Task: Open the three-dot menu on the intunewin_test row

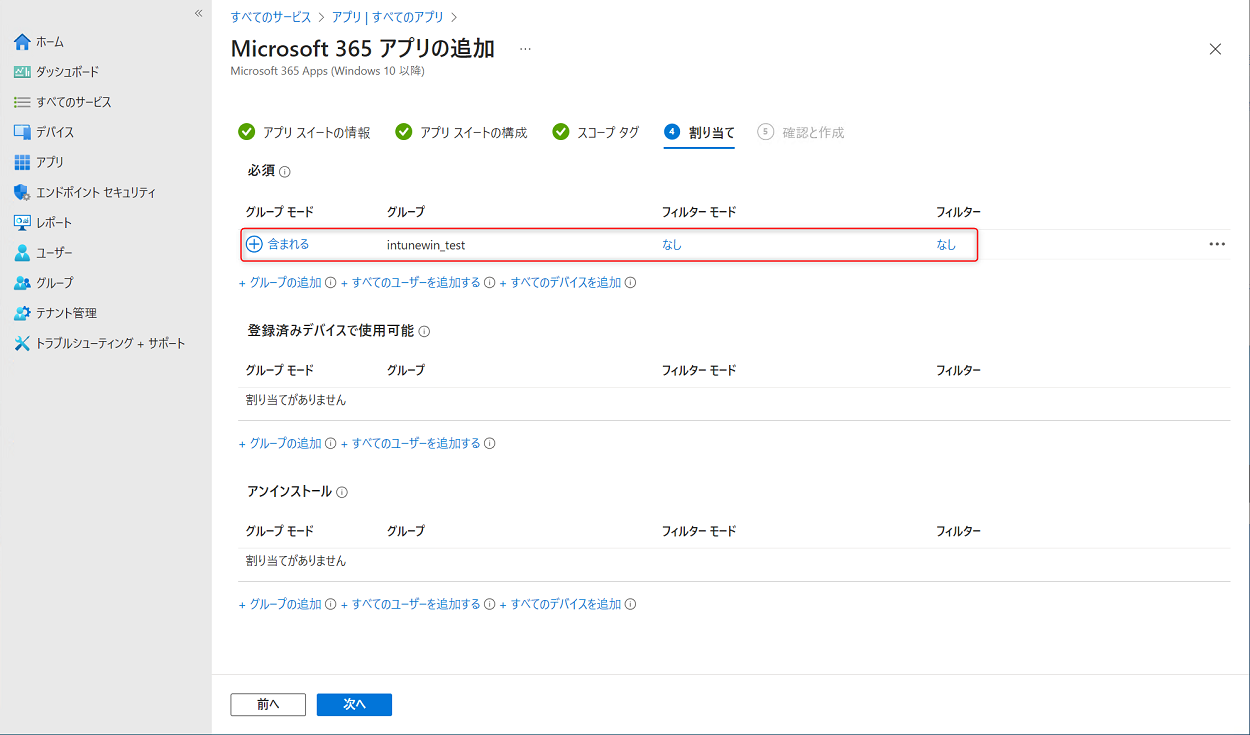Action: (1216, 244)
